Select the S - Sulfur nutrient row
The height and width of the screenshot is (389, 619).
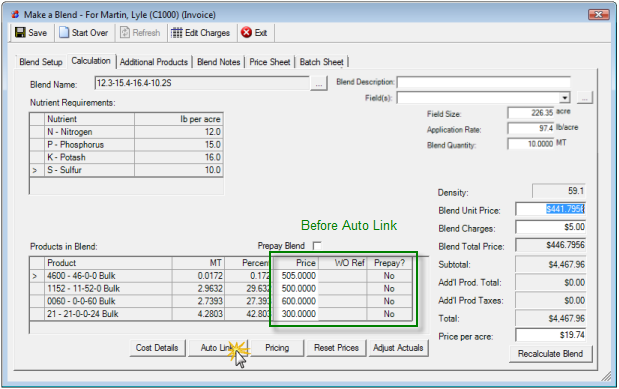(126, 170)
